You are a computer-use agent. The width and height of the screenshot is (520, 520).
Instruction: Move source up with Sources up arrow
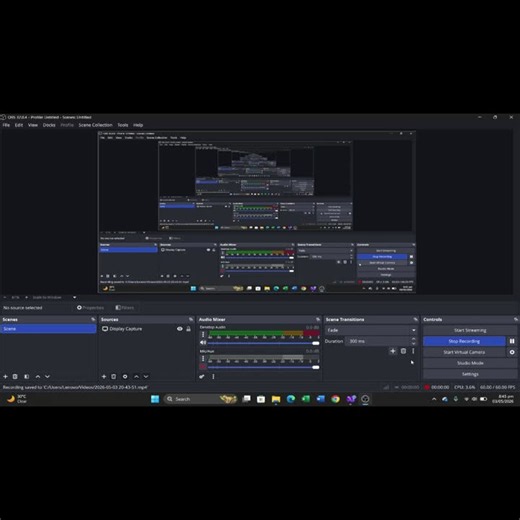[x=136, y=376]
